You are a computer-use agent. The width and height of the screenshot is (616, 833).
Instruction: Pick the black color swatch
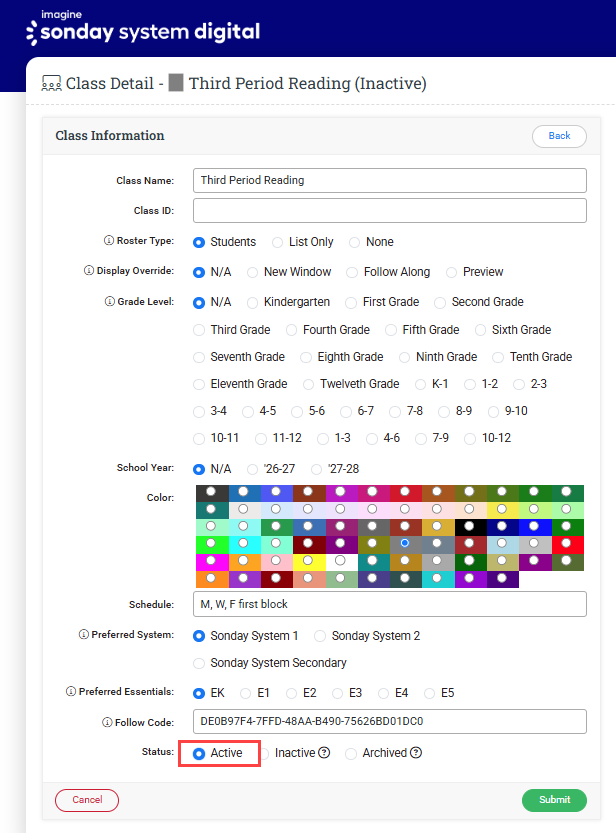pos(469,528)
